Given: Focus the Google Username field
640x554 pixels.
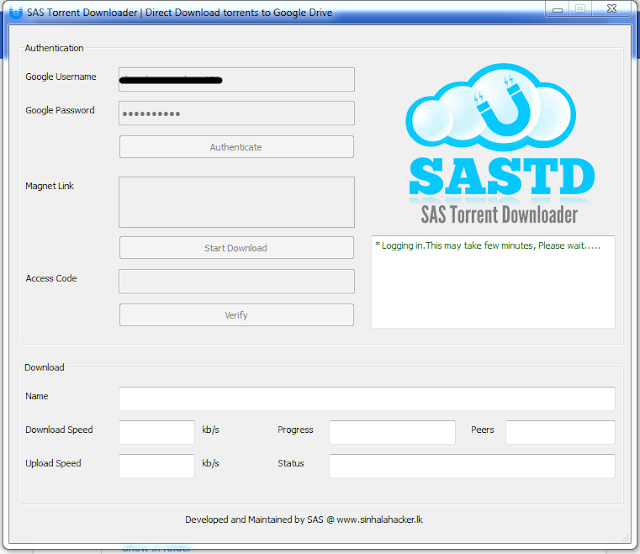Looking at the screenshot, I should tap(236, 79).
